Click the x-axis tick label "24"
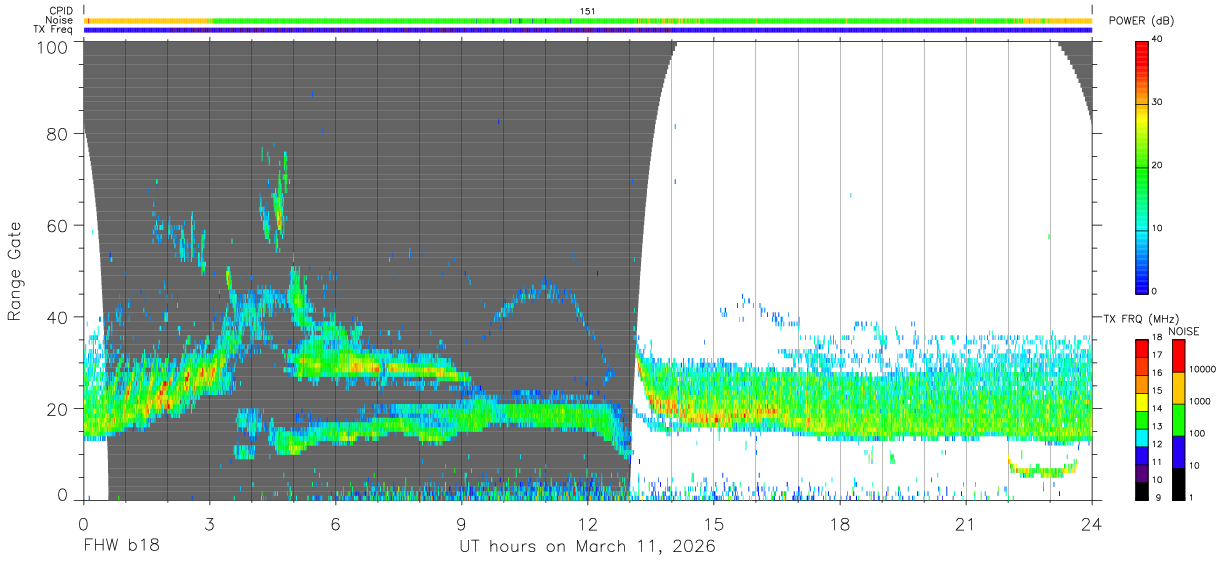The width and height of the screenshot is (1228, 567). 1091,524
